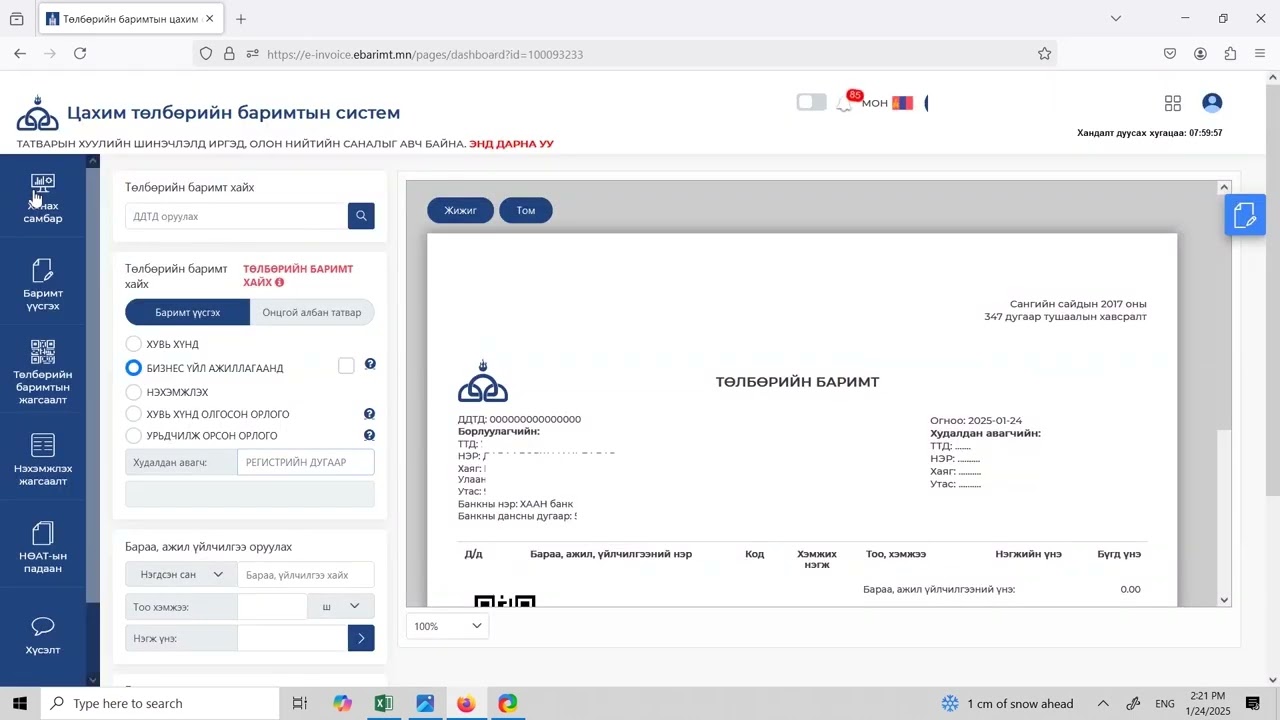Click the МОН language label

[875, 103]
